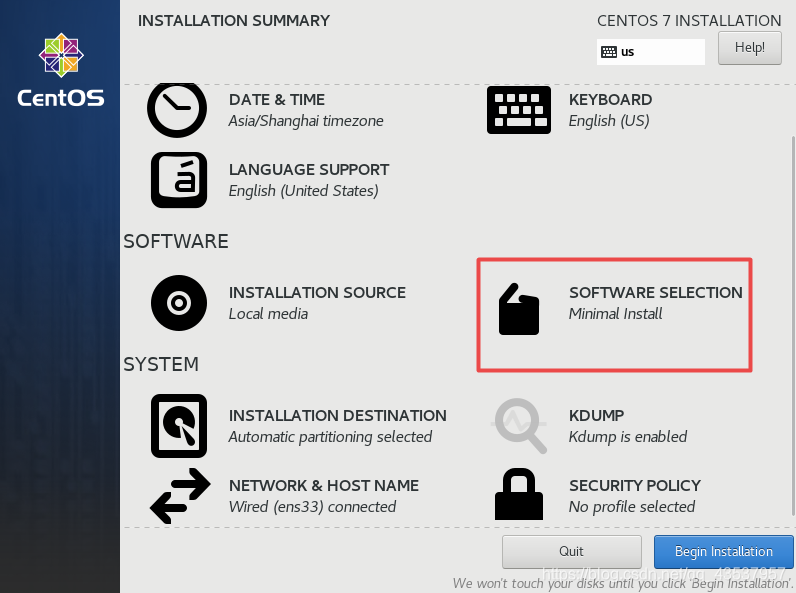Click English (United States) text

303,191
